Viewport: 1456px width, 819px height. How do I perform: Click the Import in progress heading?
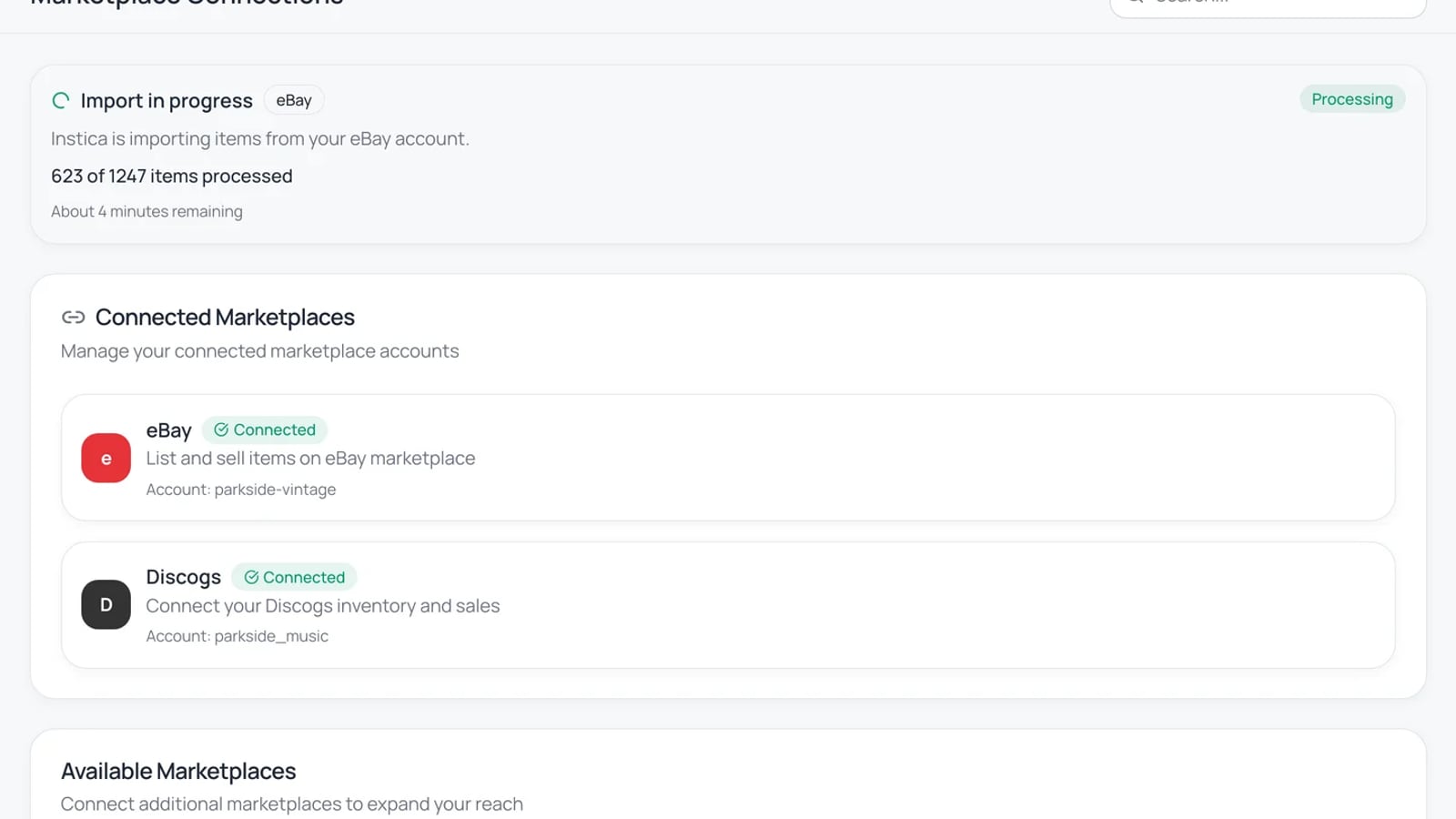(x=167, y=100)
